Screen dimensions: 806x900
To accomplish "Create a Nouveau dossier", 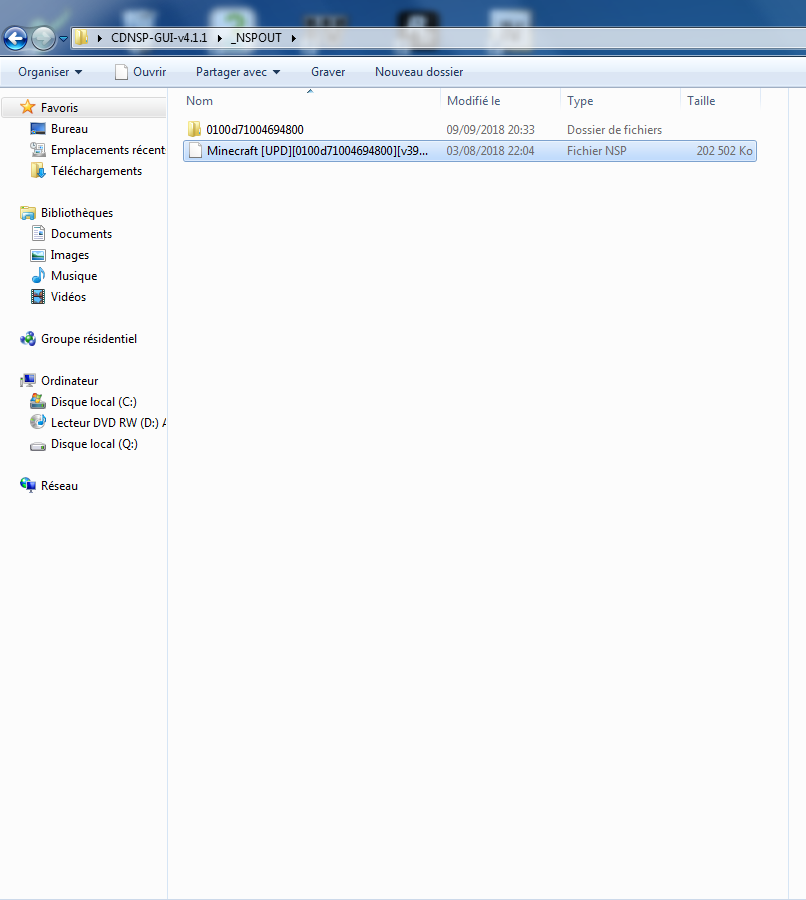I will [x=419, y=72].
